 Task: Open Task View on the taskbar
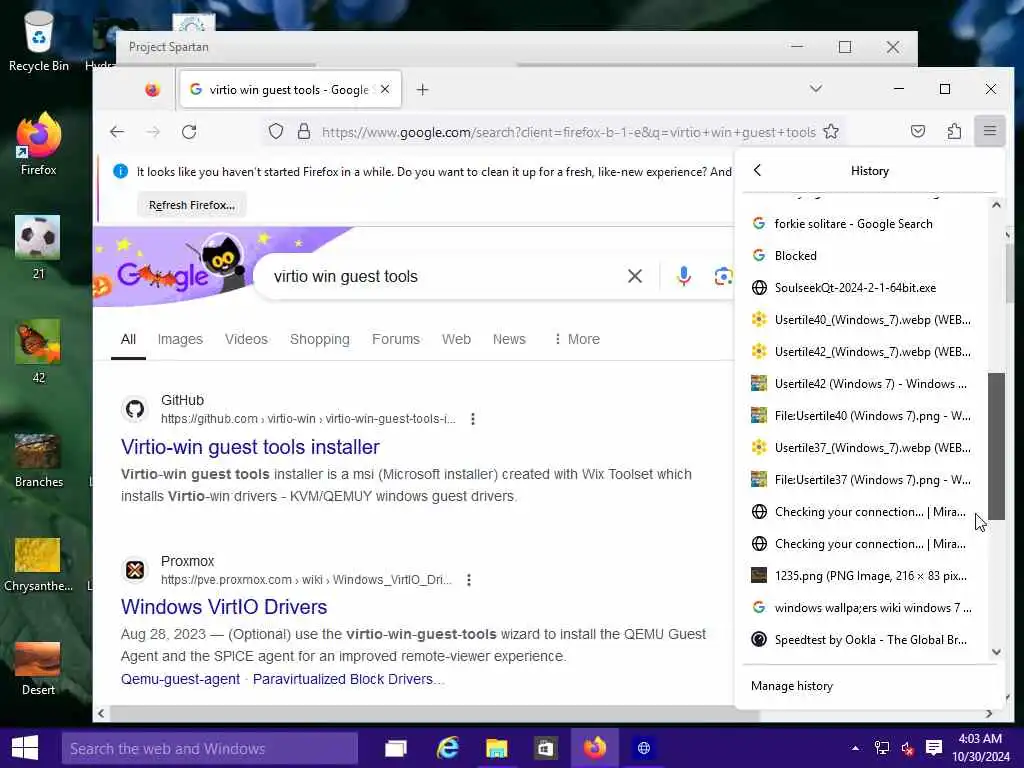(396, 748)
